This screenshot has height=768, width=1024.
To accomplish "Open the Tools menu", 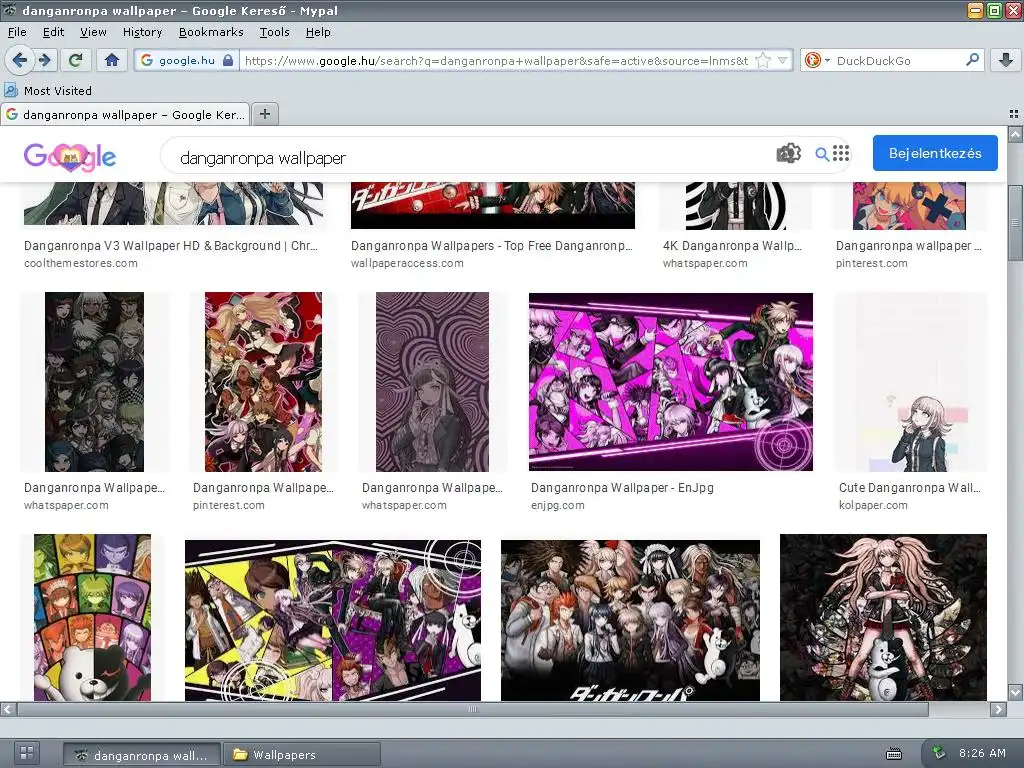I will [x=274, y=32].
